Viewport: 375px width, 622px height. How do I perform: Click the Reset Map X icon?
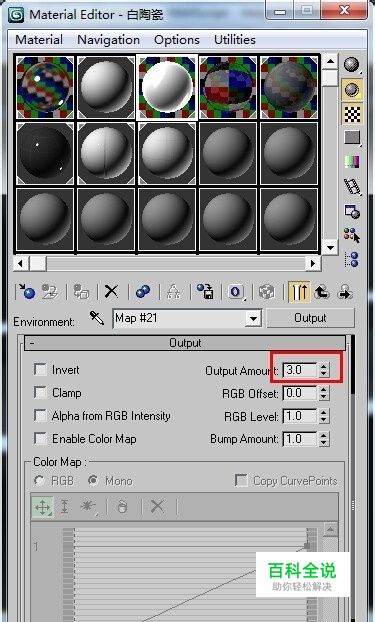click(112, 292)
